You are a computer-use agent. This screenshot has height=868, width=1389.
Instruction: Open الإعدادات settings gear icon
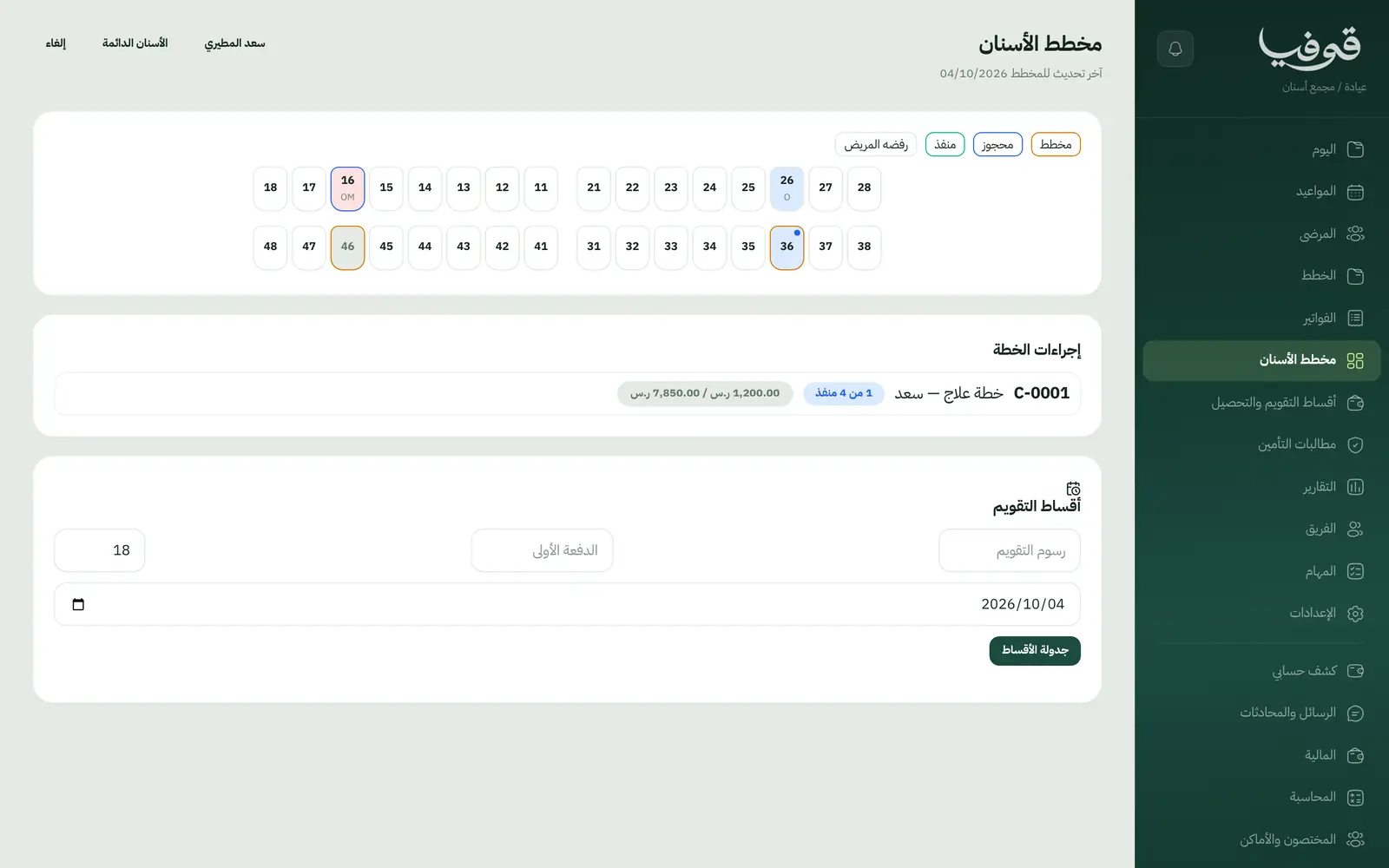tap(1355, 614)
